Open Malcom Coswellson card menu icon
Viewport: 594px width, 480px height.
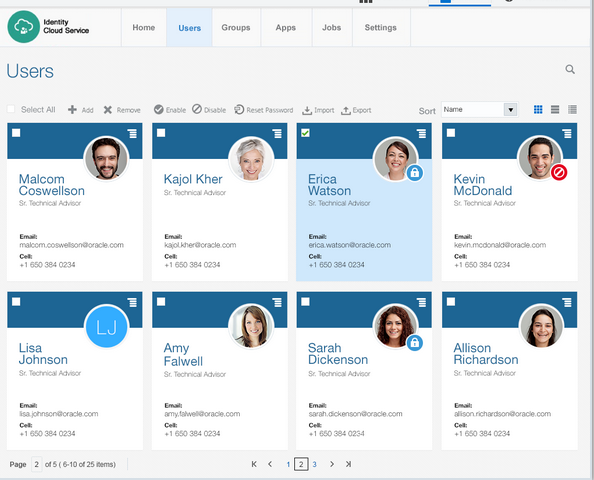coord(132,133)
